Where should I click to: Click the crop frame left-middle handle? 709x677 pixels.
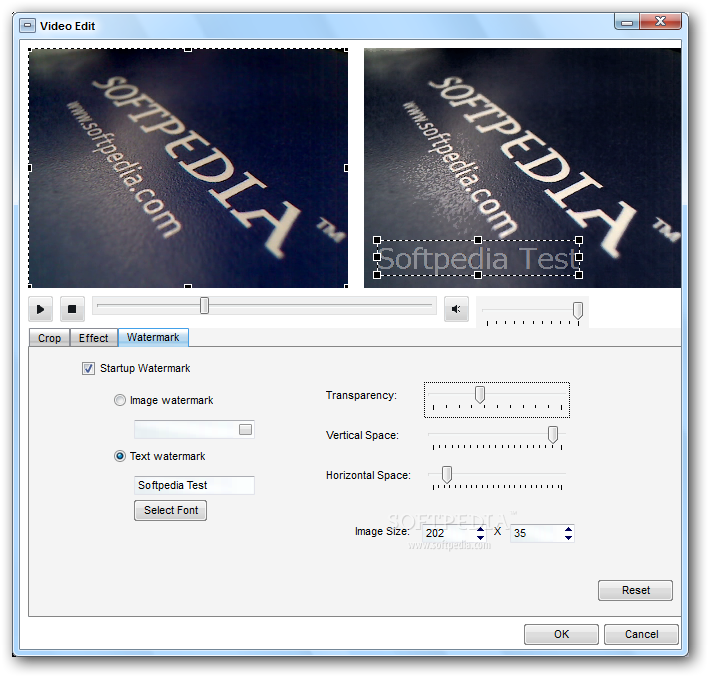(x=30, y=168)
